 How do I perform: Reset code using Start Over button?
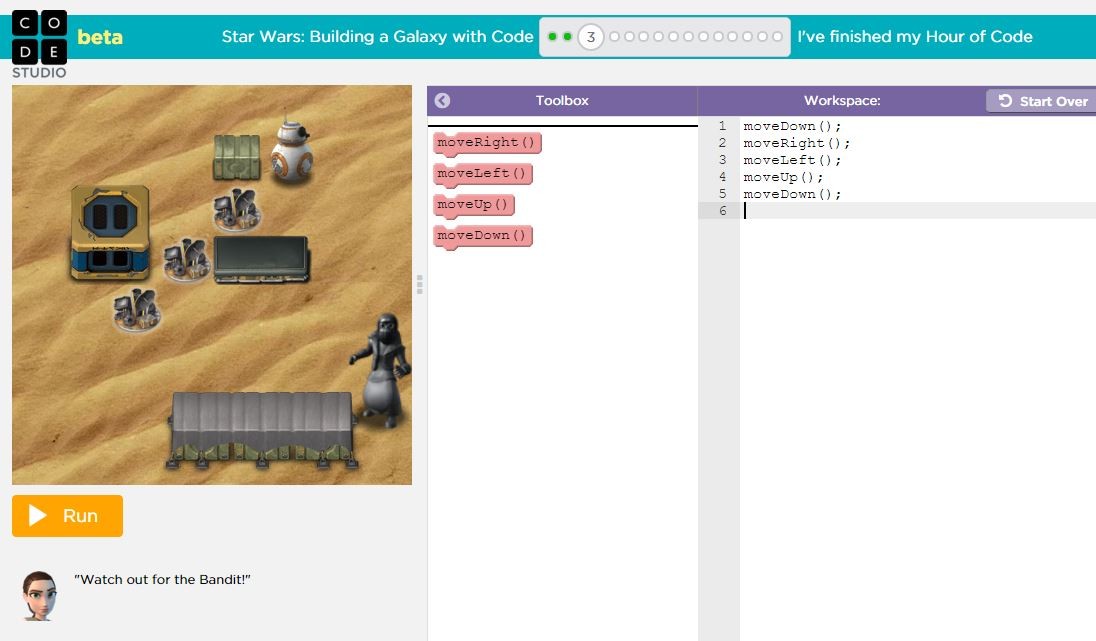click(1042, 101)
